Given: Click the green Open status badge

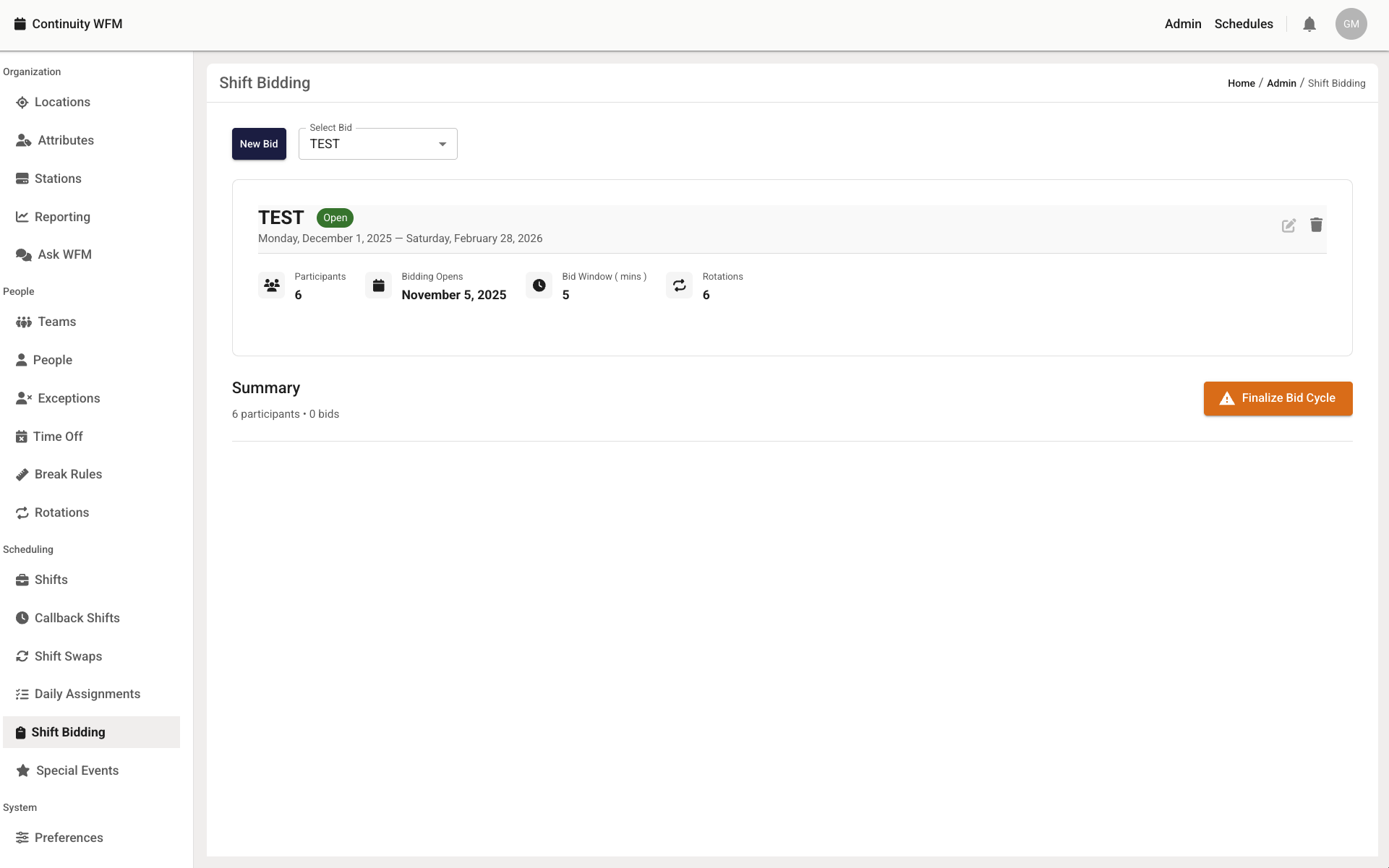Looking at the screenshot, I should [335, 218].
